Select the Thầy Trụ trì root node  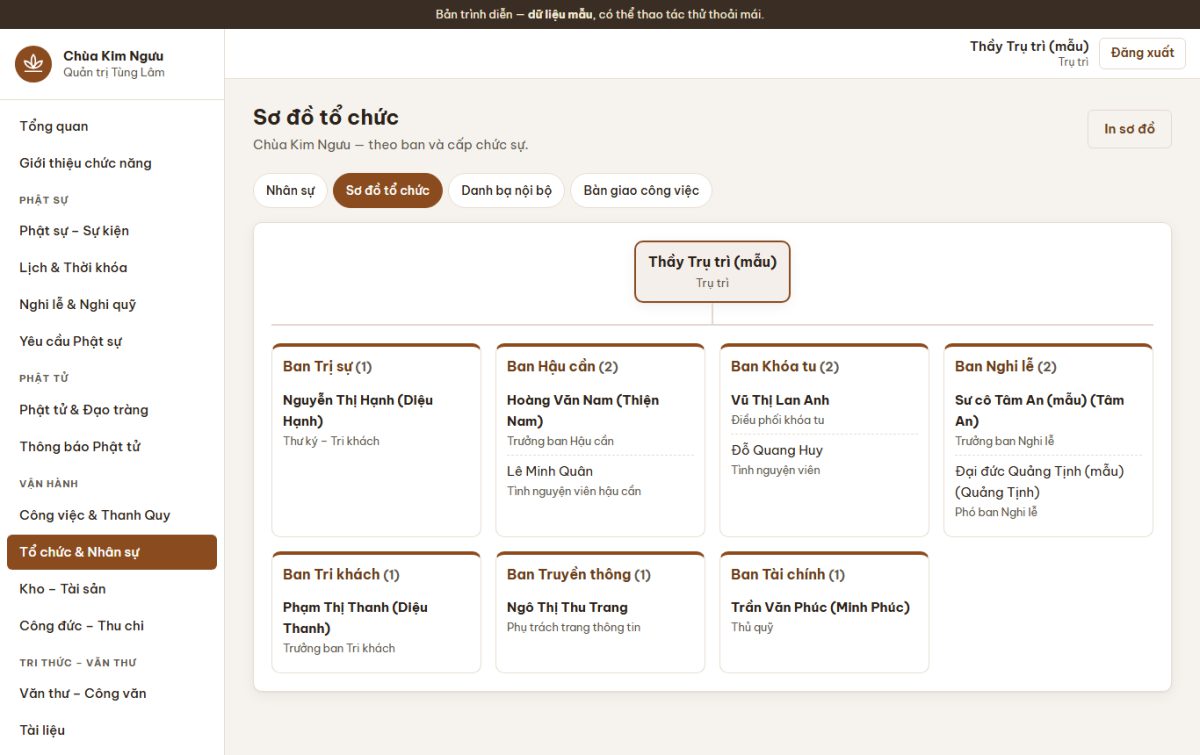pos(712,271)
